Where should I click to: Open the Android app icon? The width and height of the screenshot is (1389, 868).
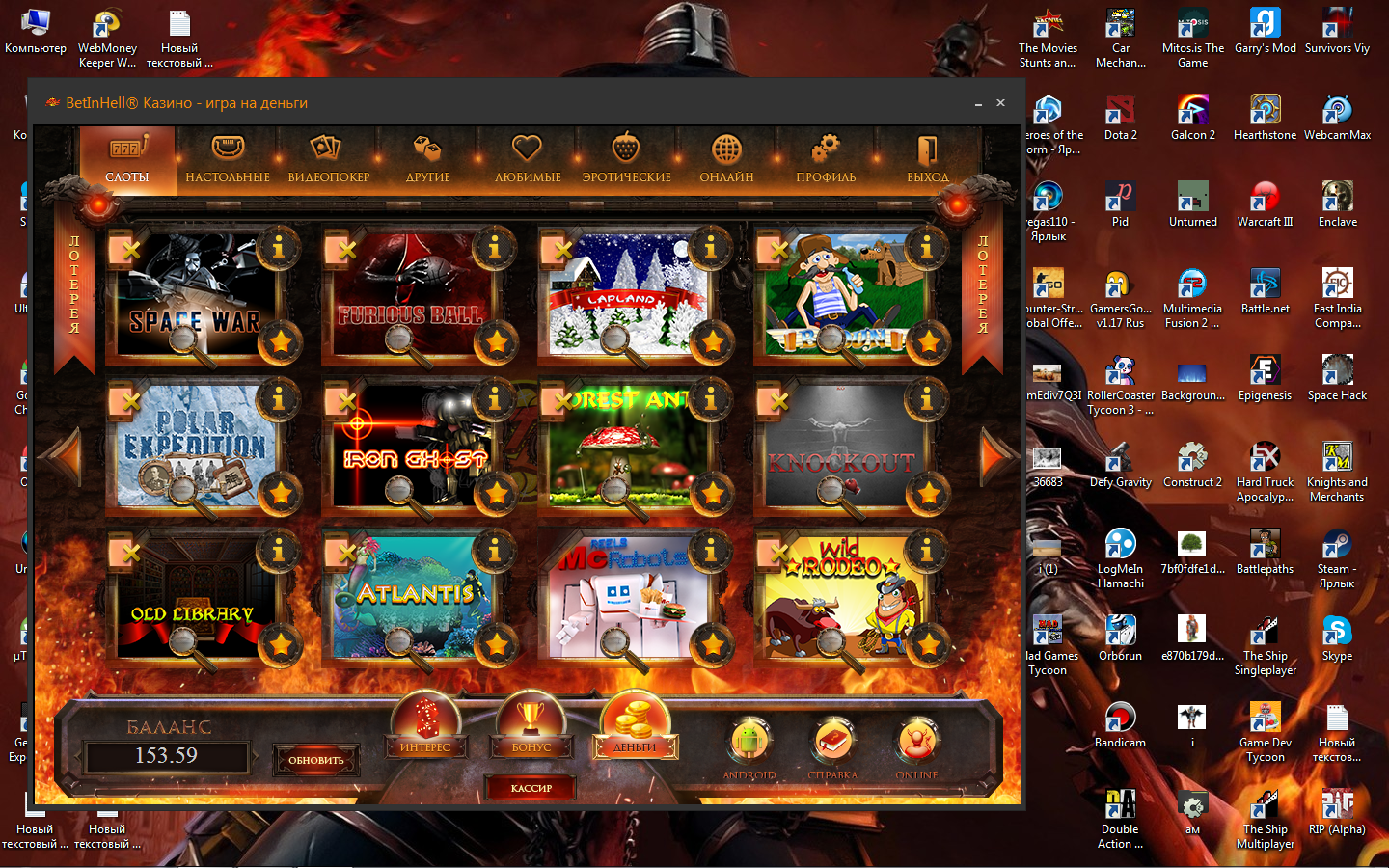pyautogui.click(x=749, y=741)
